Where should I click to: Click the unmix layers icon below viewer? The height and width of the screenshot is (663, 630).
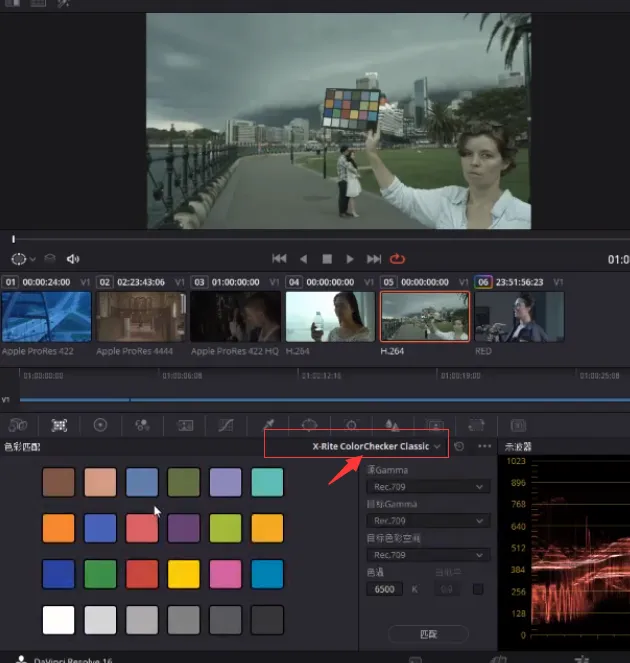tap(50, 258)
